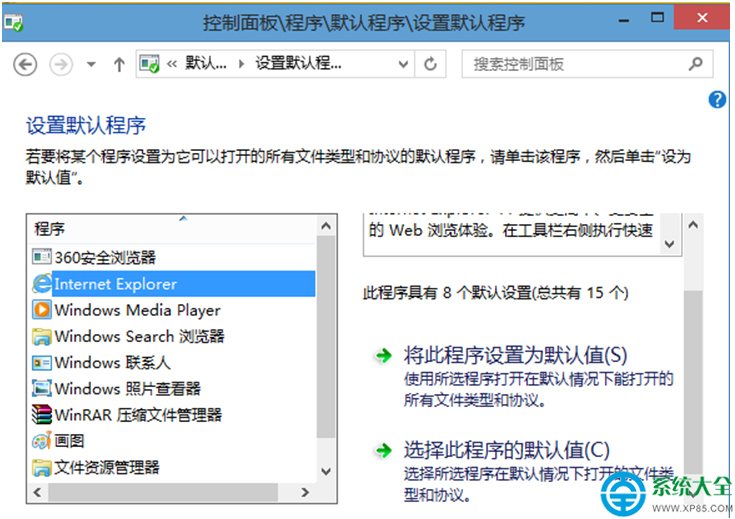Screen dimensions: 735x519
Task: Click the Windows Media Player icon
Action: click(41, 310)
